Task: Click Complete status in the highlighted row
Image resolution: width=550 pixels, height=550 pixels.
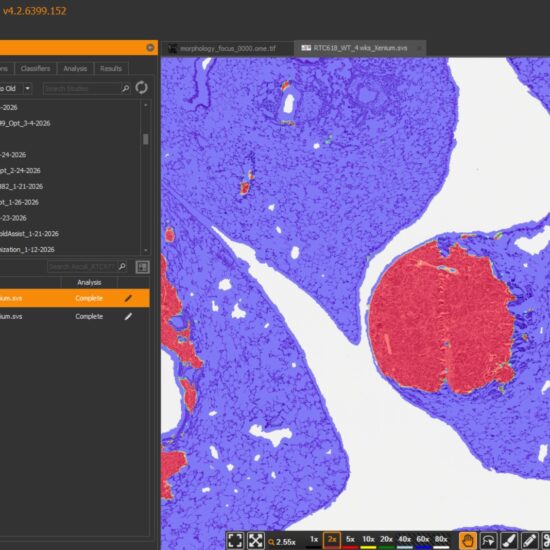Action: click(89, 298)
